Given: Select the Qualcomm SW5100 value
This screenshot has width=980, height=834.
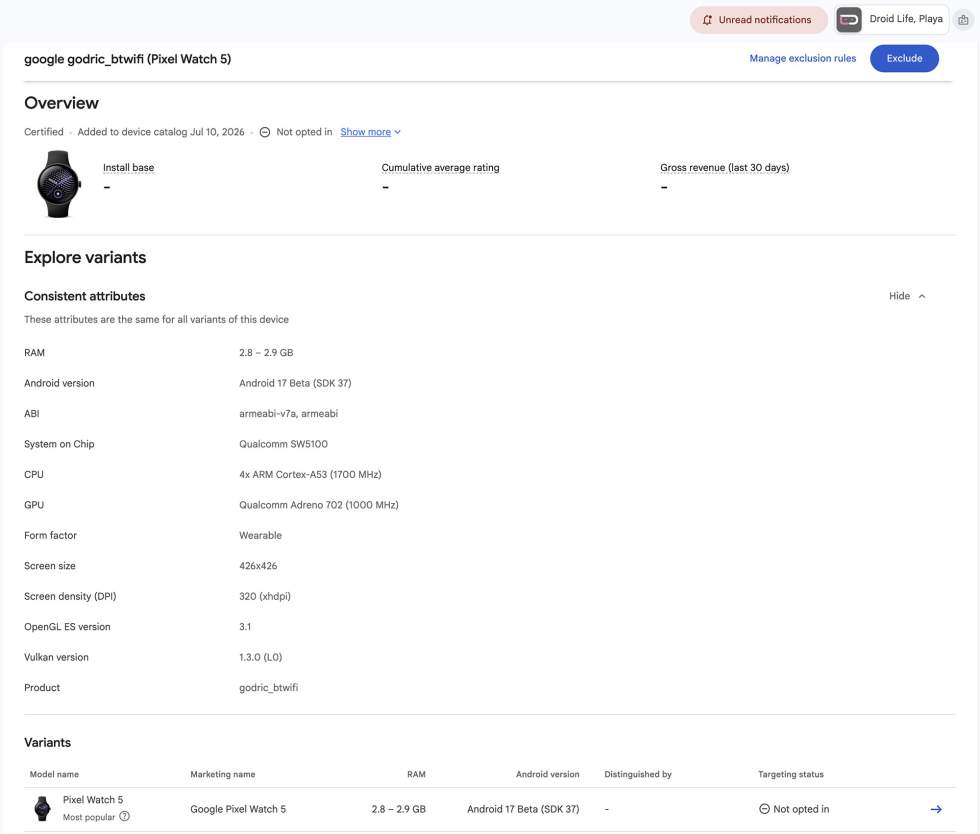Looking at the screenshot, I should [283, 444].
